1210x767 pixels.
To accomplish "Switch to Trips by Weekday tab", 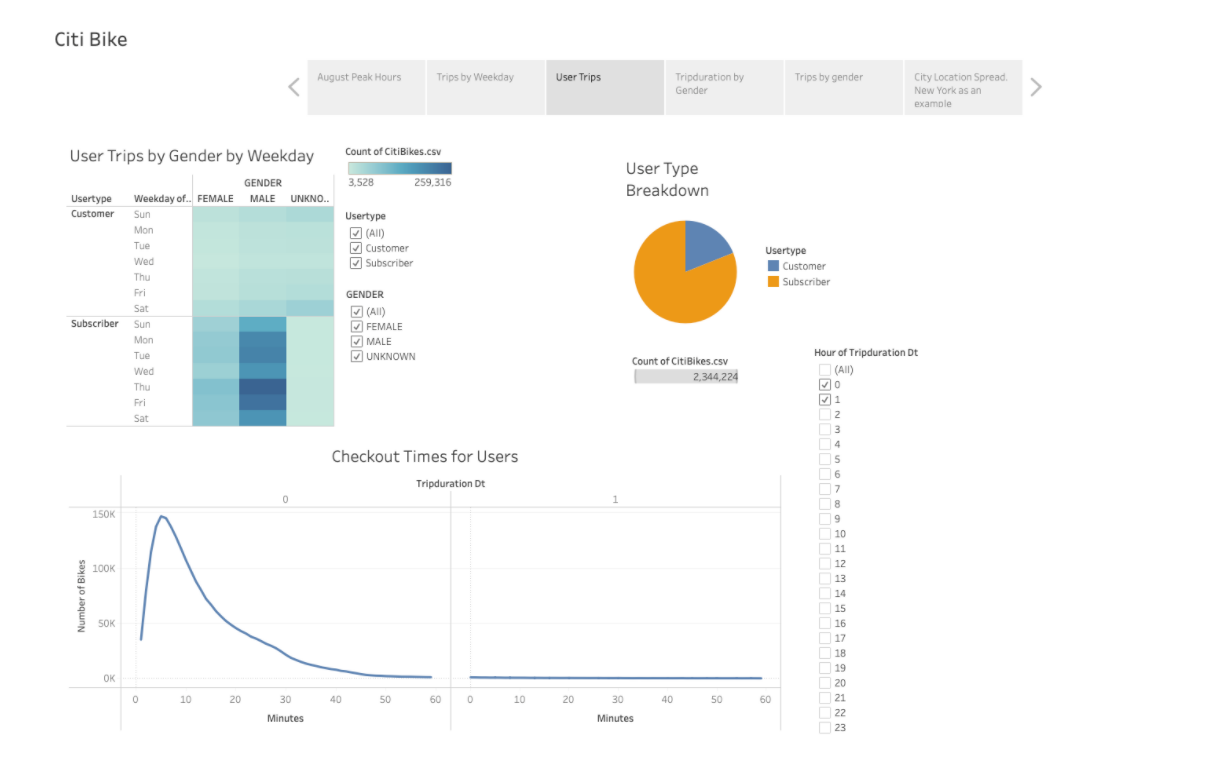I will (x=486, y=87).
